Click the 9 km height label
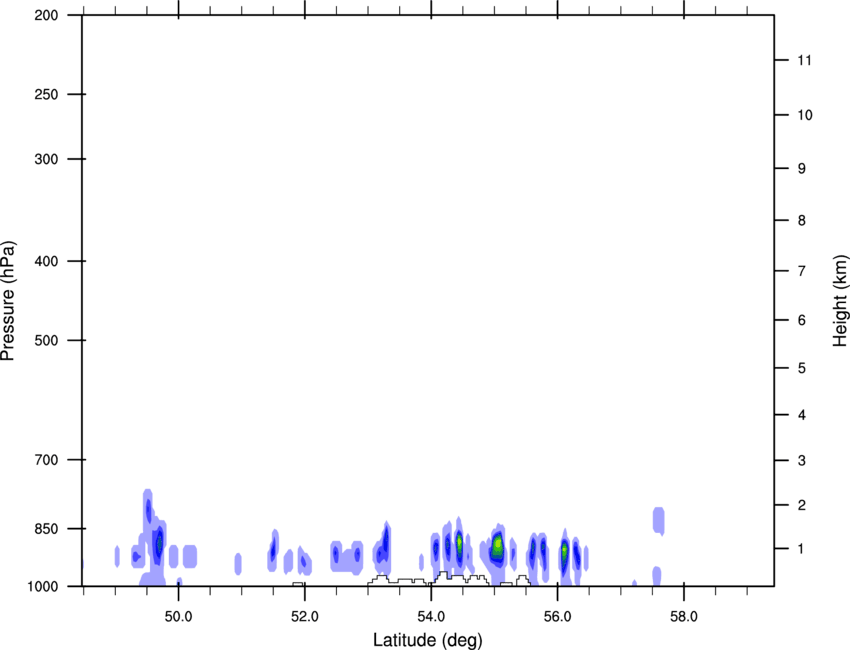Screen dimensions: 850x650 (802, 169)
